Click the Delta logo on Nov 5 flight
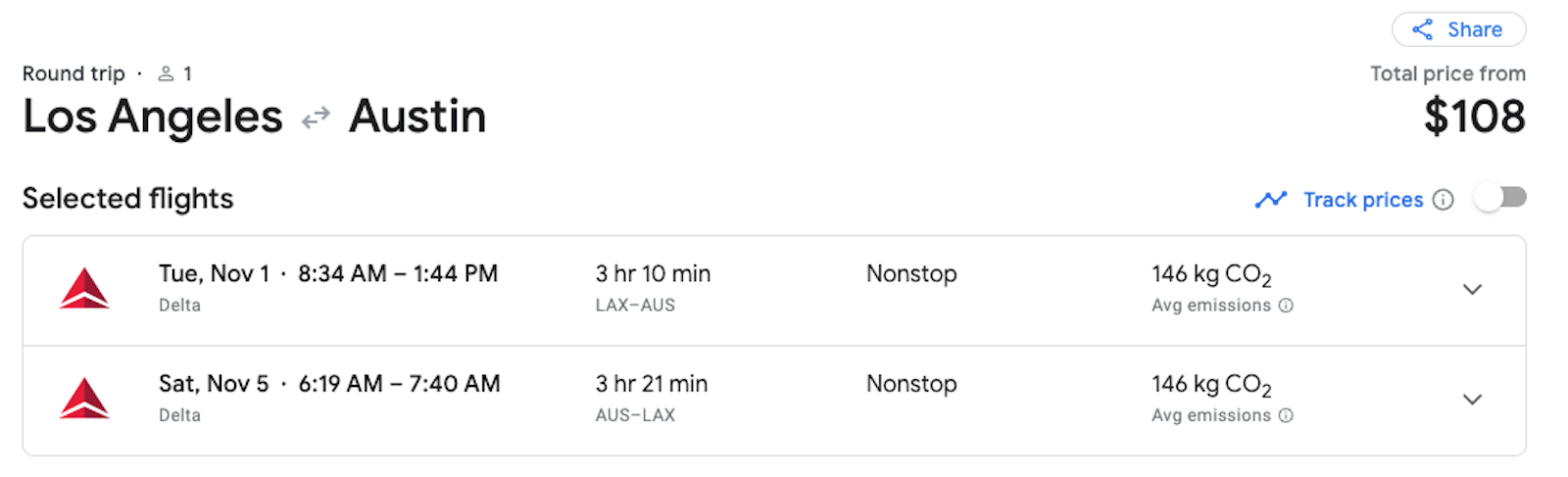1568x477 pixels. [84, 398]
